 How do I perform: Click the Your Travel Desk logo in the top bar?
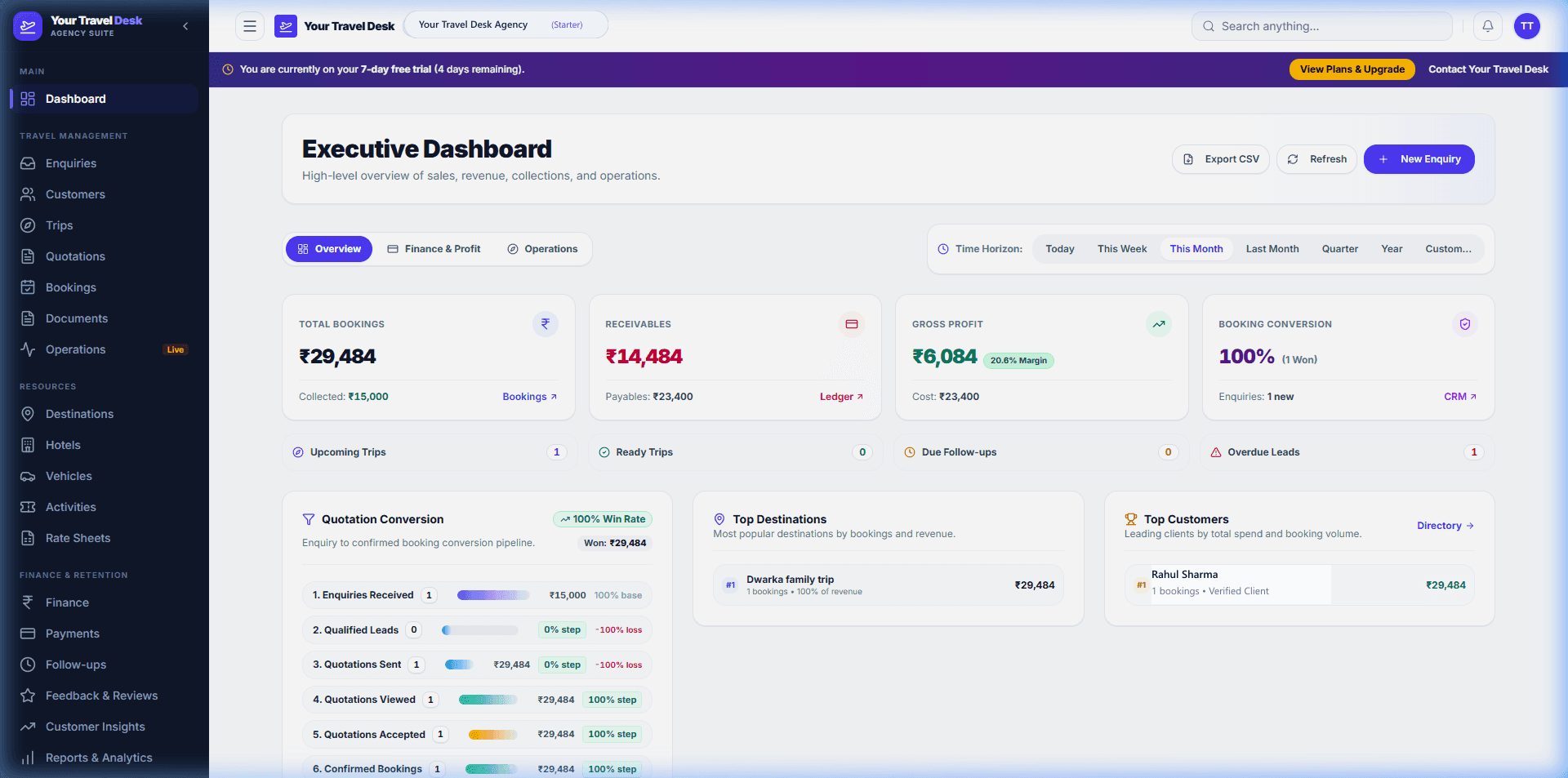click(335, 26)
